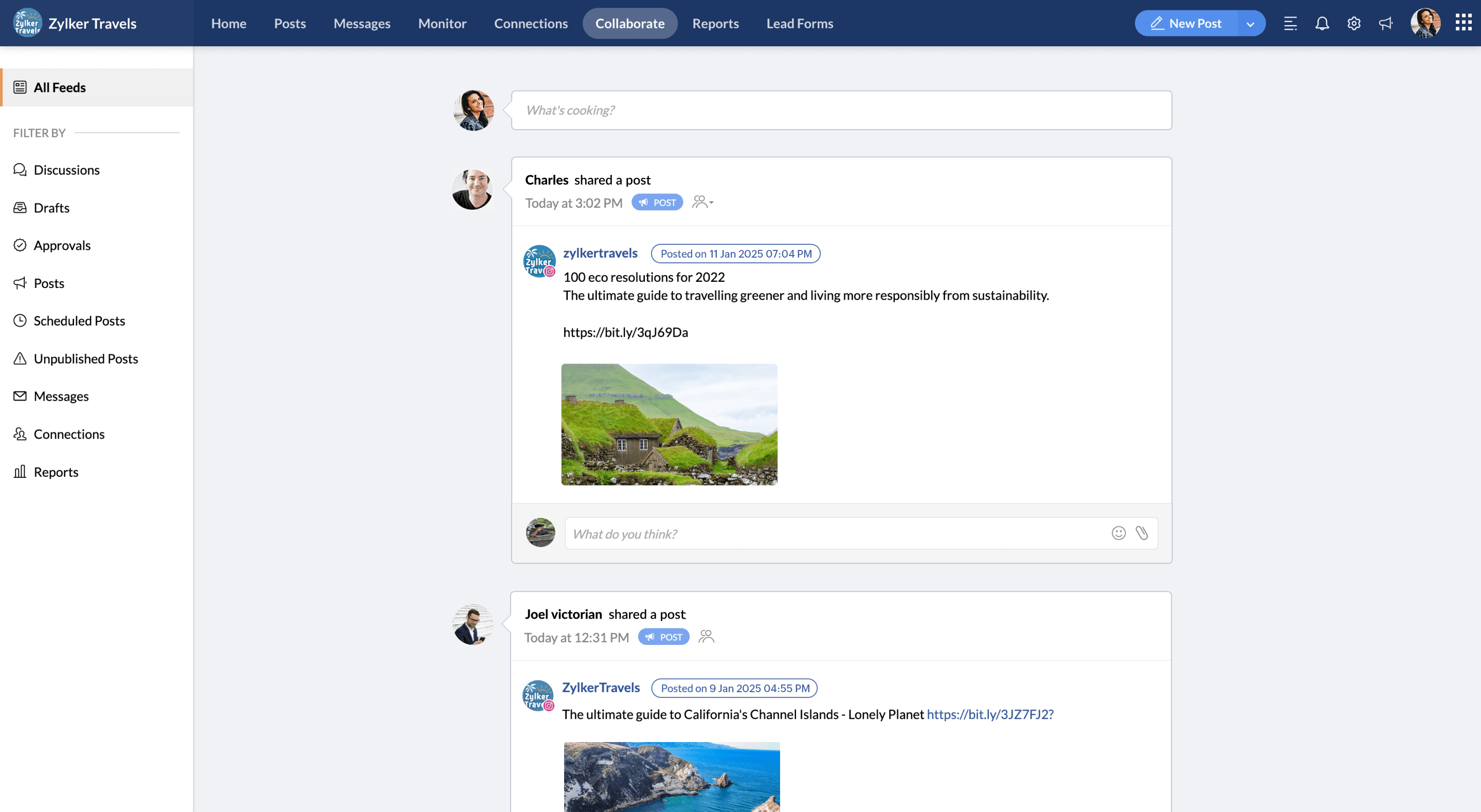Open the green hillside cottage thumbnail

[669, 424]
